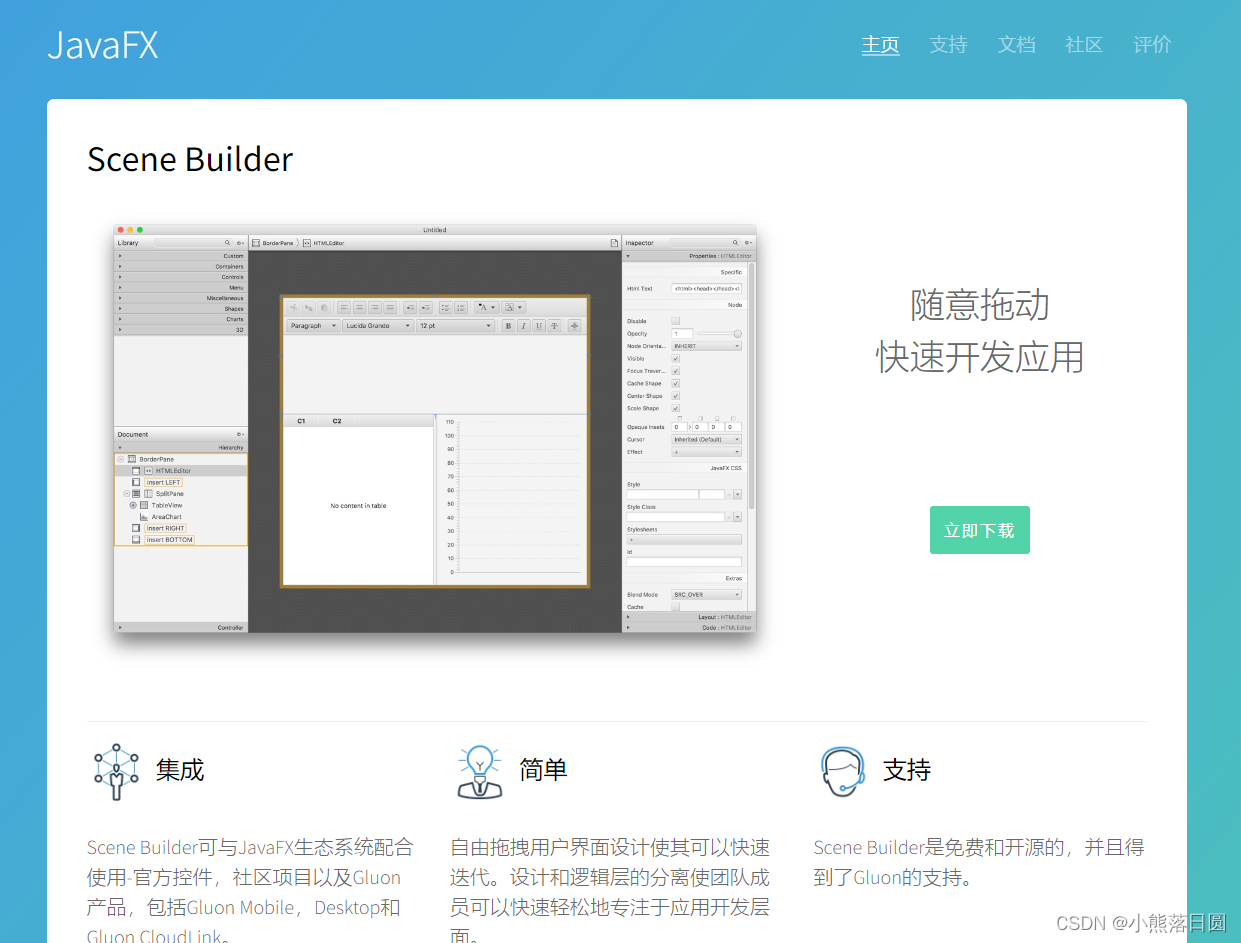Click the Bold icon in the HTMLEditor toolbar

509,327
